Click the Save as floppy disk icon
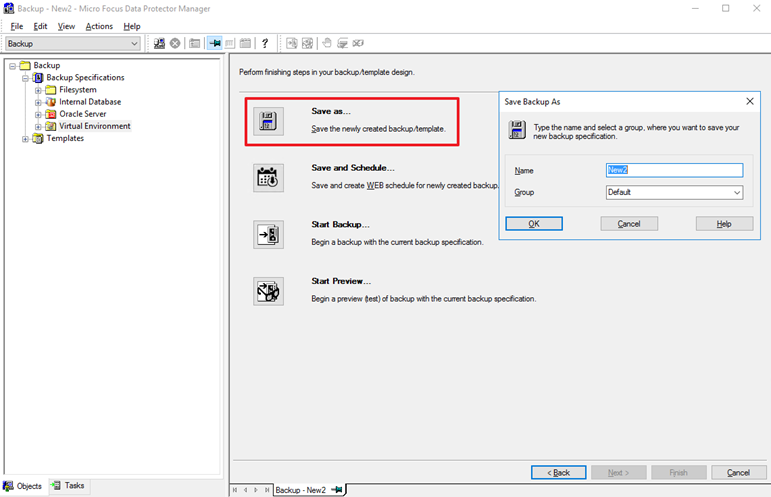Viewport: 771px width, 497px height. [x=268, y=121]
